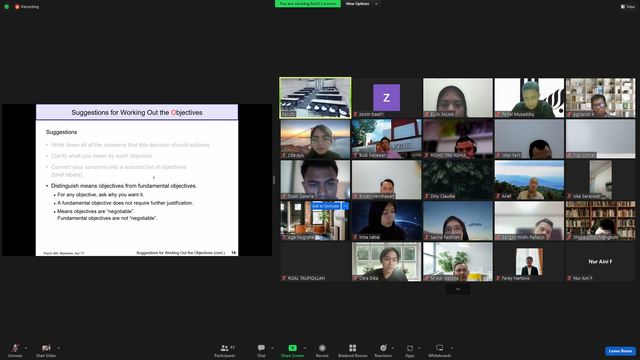Viewport: 640px width, 360px height.
Task: Click muted mic icon on RIZAL TAUFIQILLAH
Action: point(284,278)
